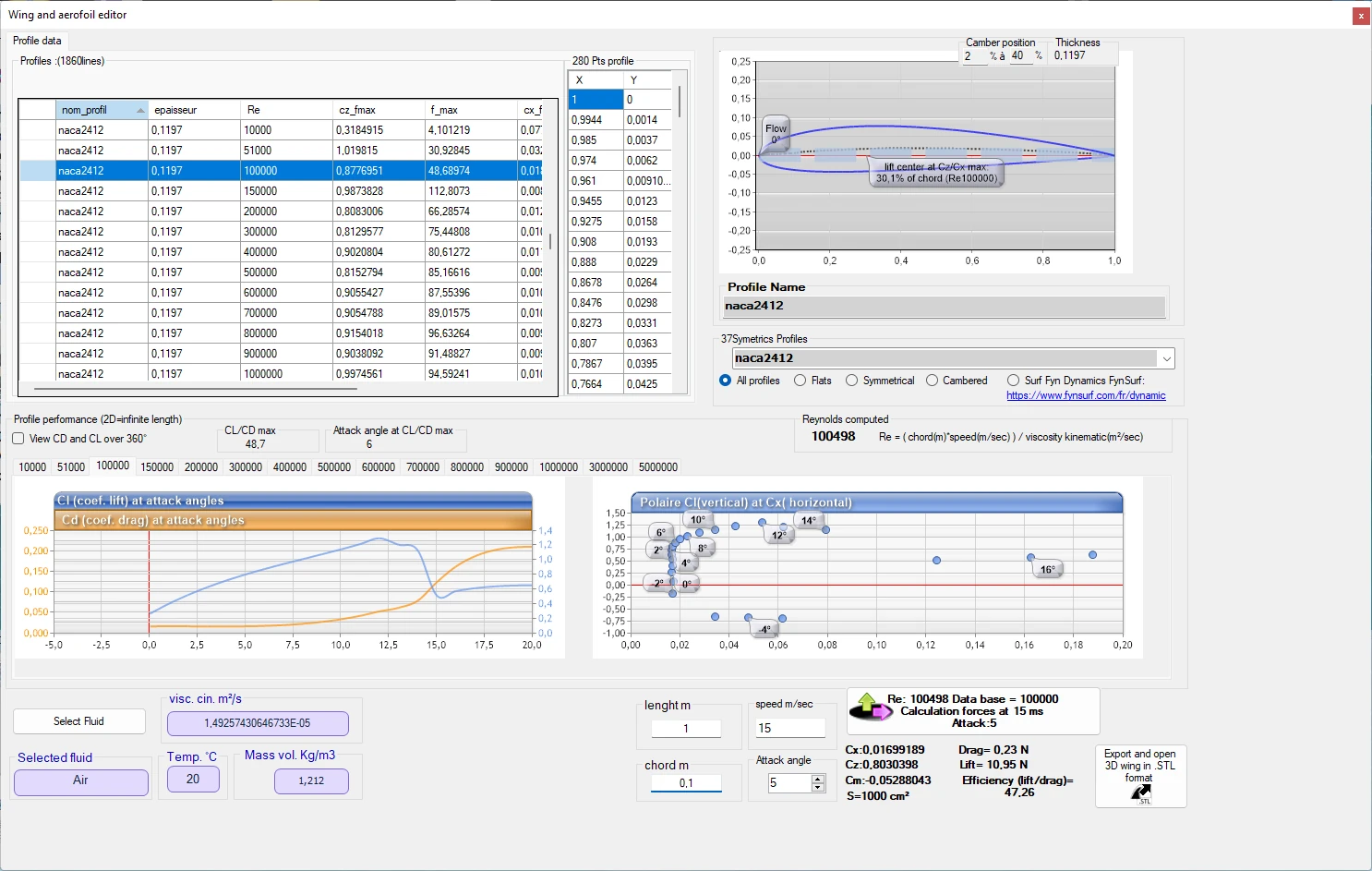Click Export and open 3D wing STL button
The image size is (1372, 871).
tap(1140, 778)
